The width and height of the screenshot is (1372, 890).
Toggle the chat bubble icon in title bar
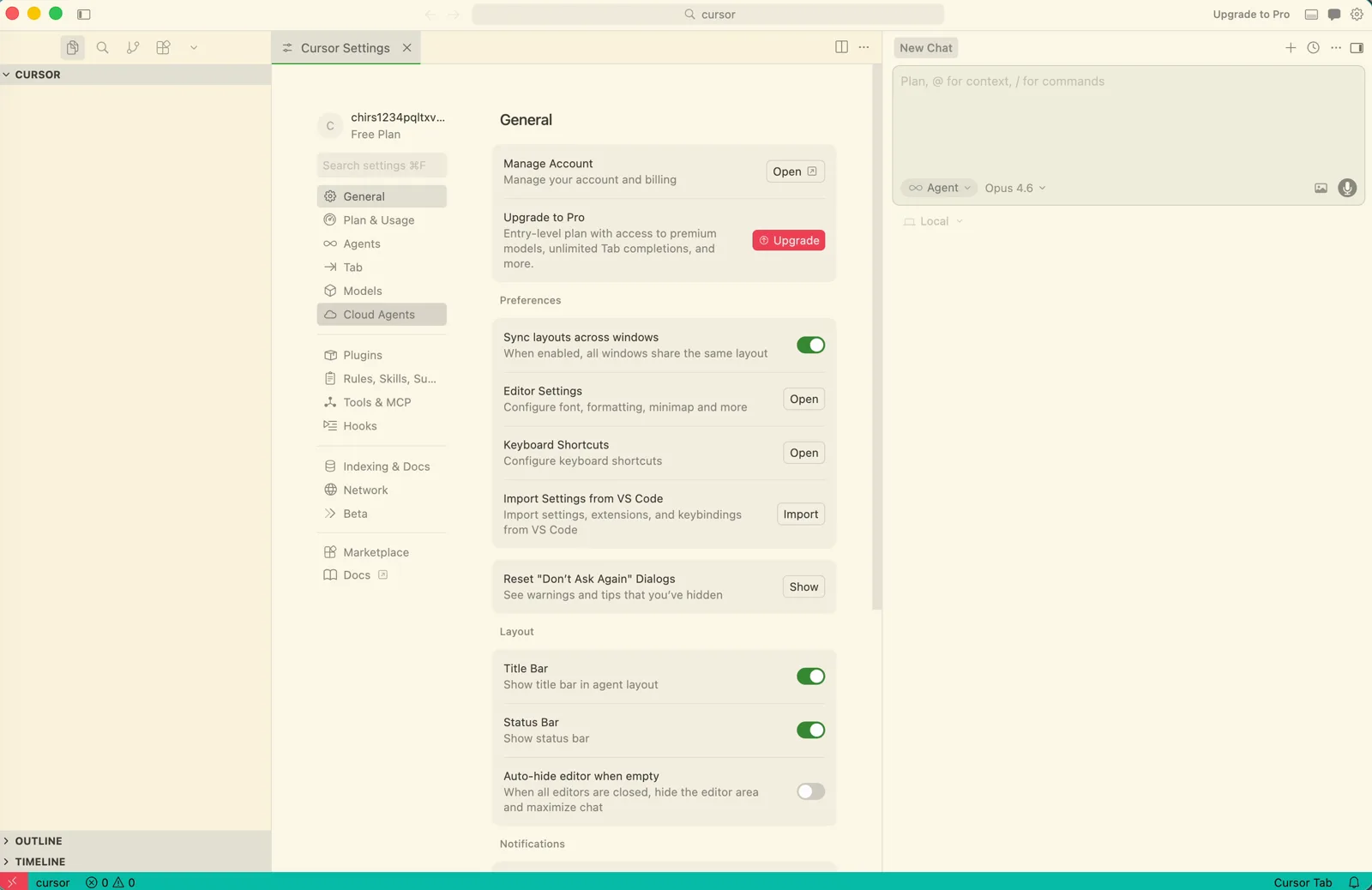[x=1334, y=15]
